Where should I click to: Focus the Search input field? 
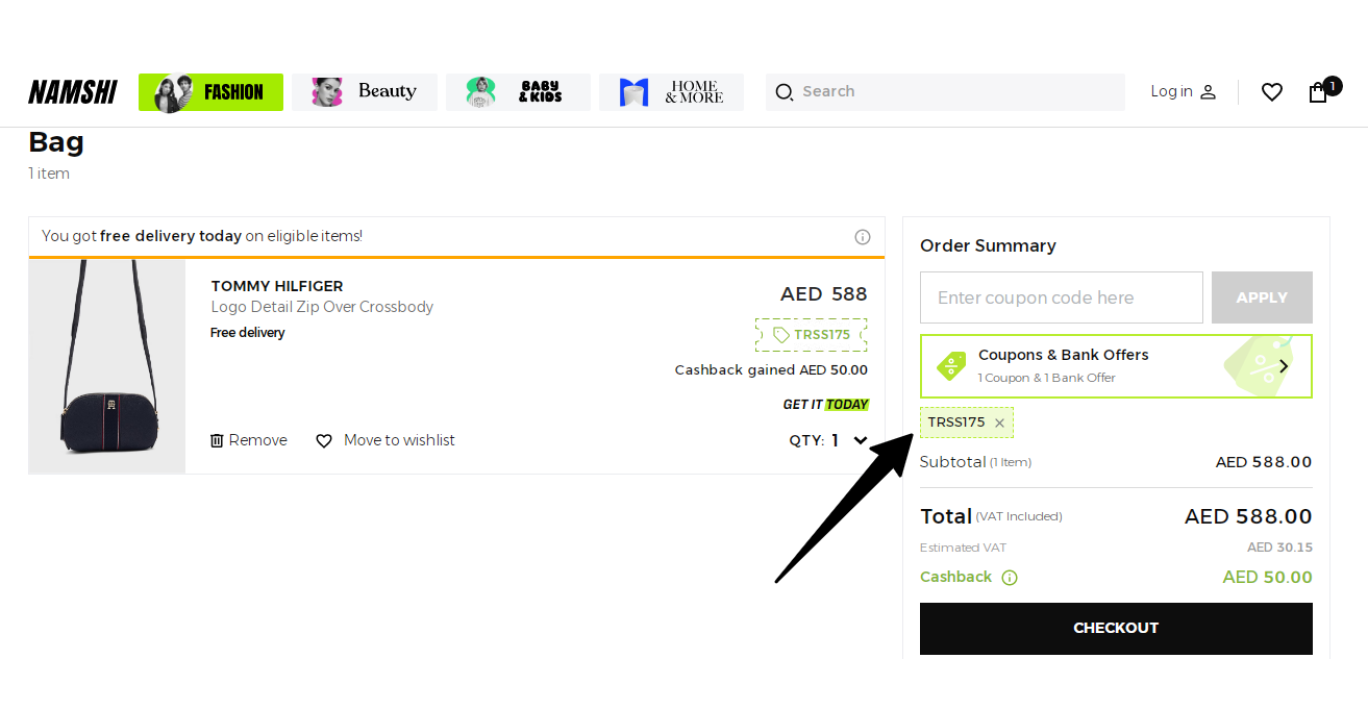(x=945, y=92)
